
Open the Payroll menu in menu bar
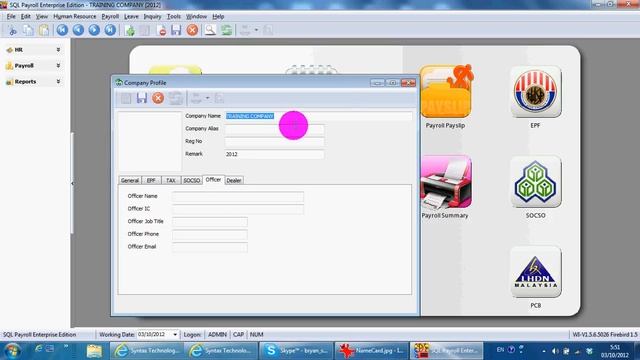(110, 17)
